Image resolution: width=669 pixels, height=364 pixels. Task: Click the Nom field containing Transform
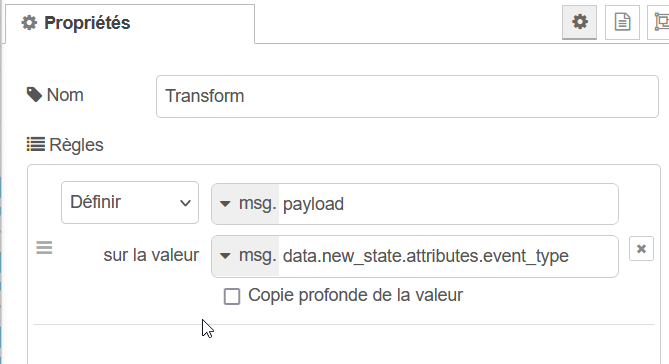pos(407,96)
